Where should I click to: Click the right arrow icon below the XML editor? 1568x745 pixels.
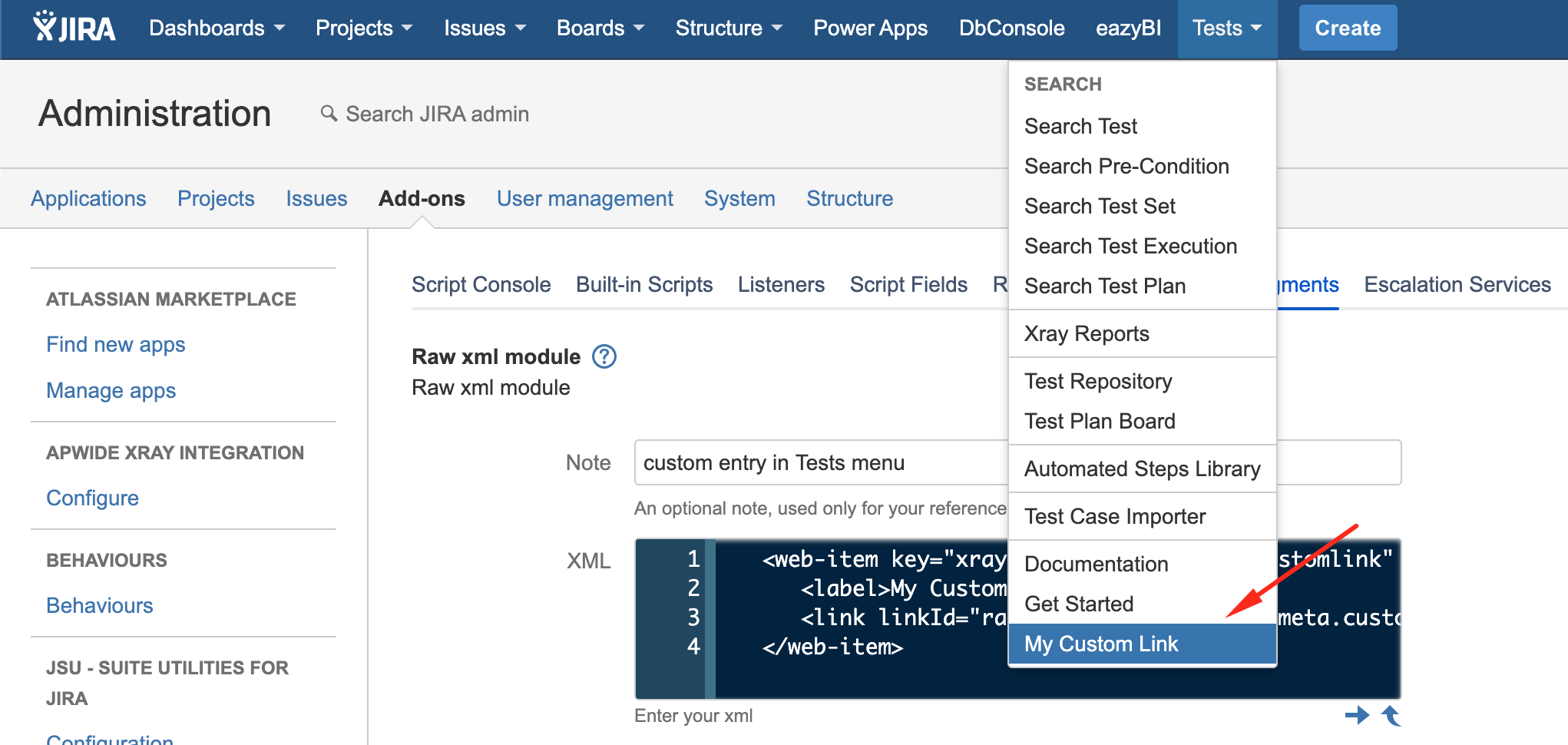click(1357, 715)
